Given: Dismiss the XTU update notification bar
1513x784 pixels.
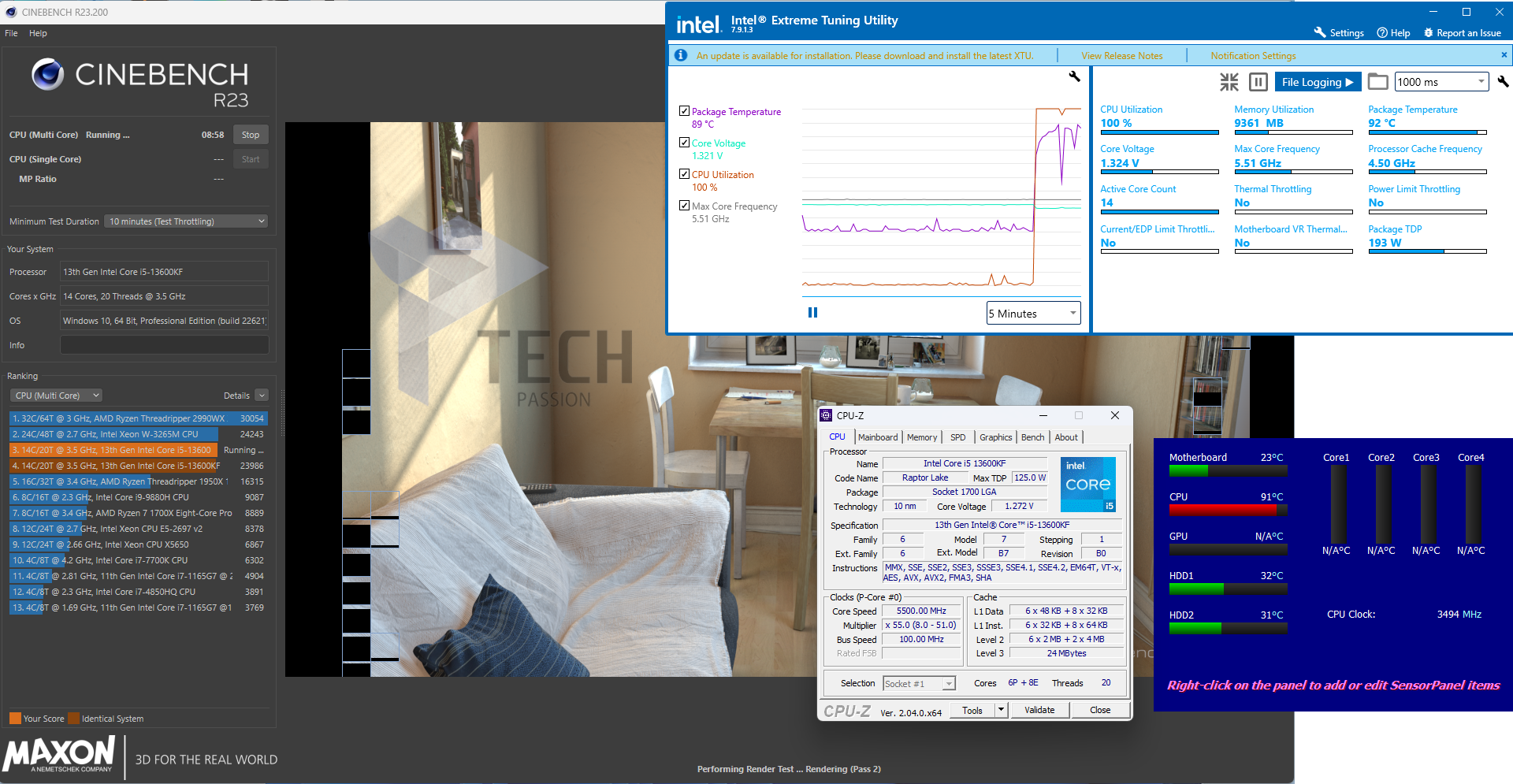Looking at the screenshot, I should coord(1504,55).
